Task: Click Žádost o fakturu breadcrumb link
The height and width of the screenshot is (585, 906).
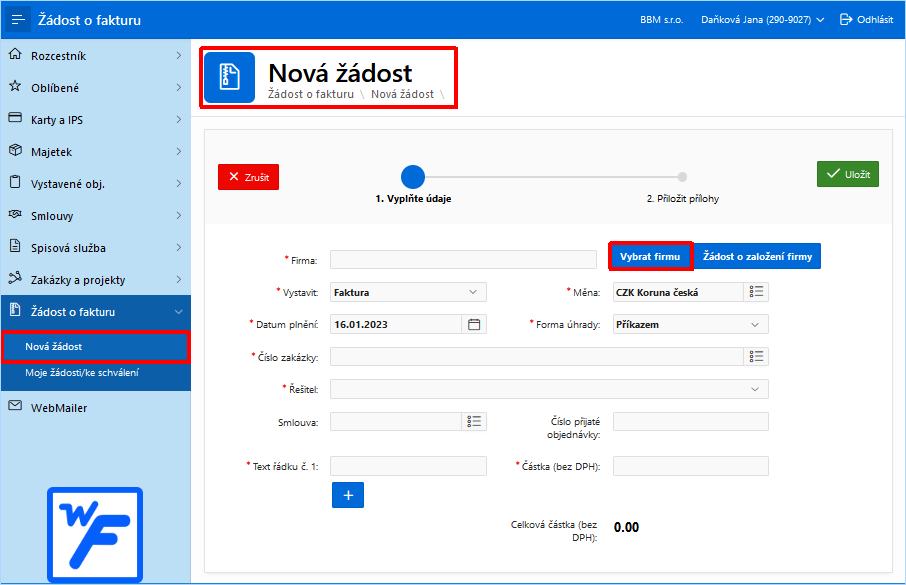Action: tap(311, 94)
